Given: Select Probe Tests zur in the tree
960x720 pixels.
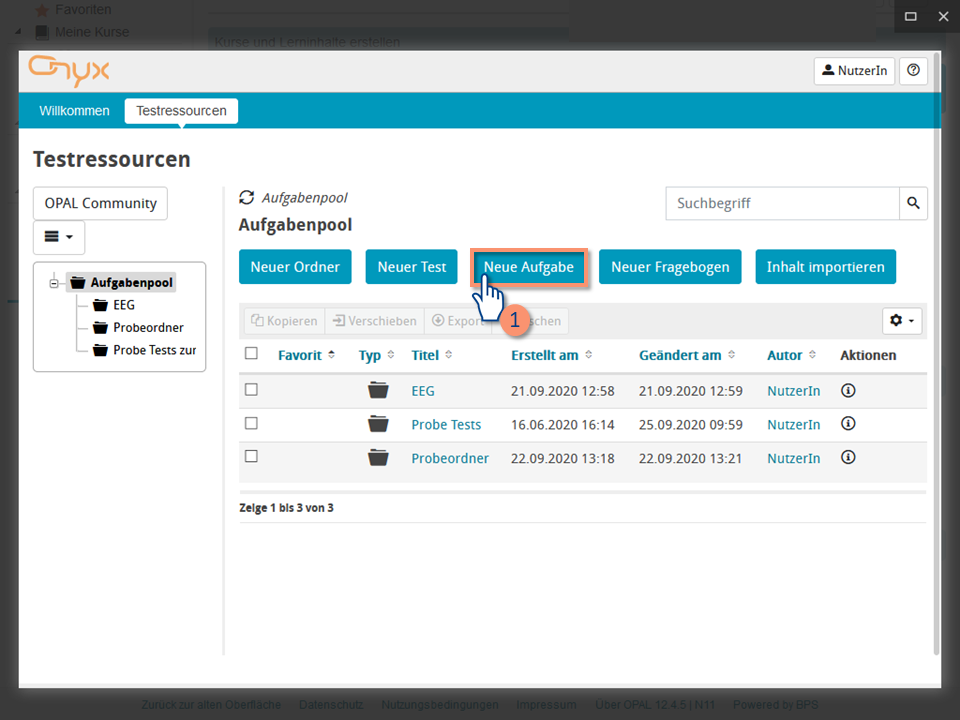Looking at the screenshot, I should (154, 350).
